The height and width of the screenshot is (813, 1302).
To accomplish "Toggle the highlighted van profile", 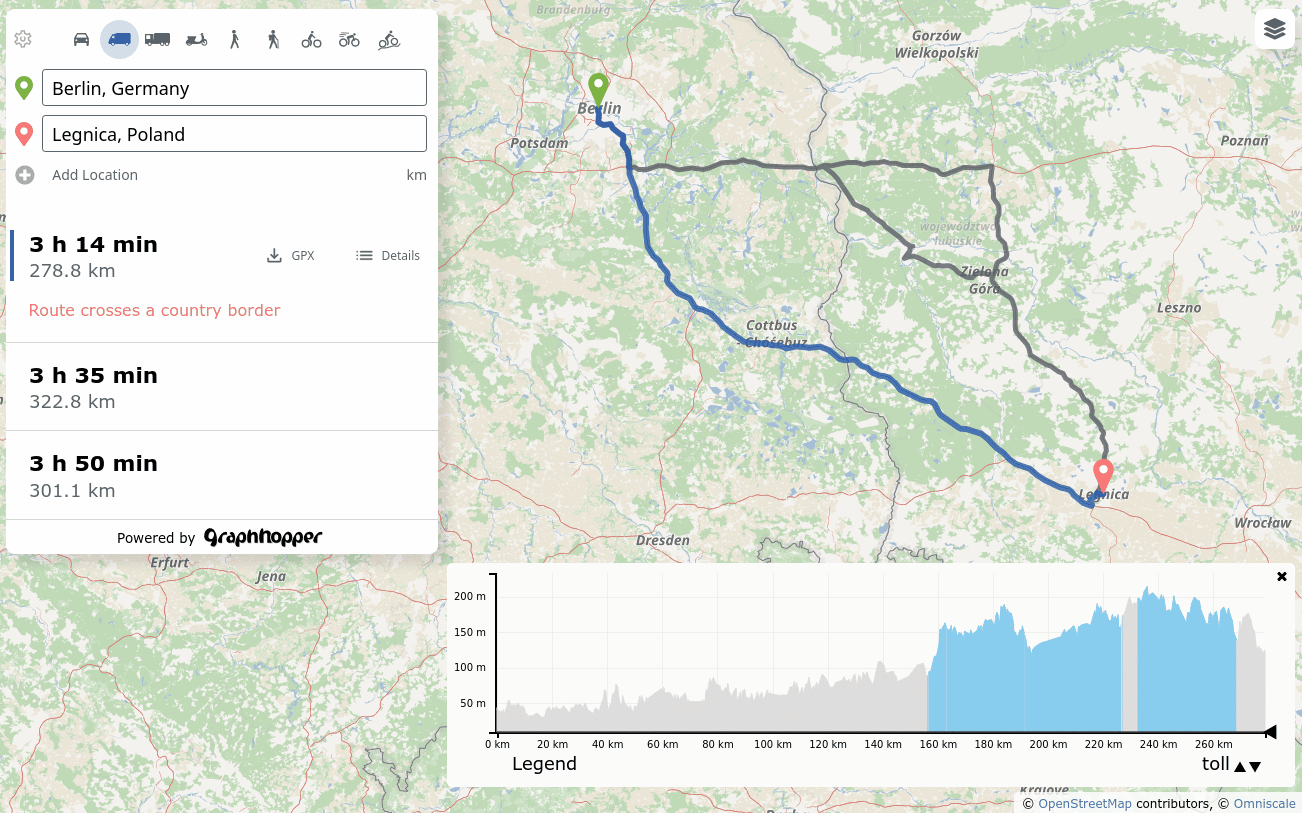I will 119,39.
